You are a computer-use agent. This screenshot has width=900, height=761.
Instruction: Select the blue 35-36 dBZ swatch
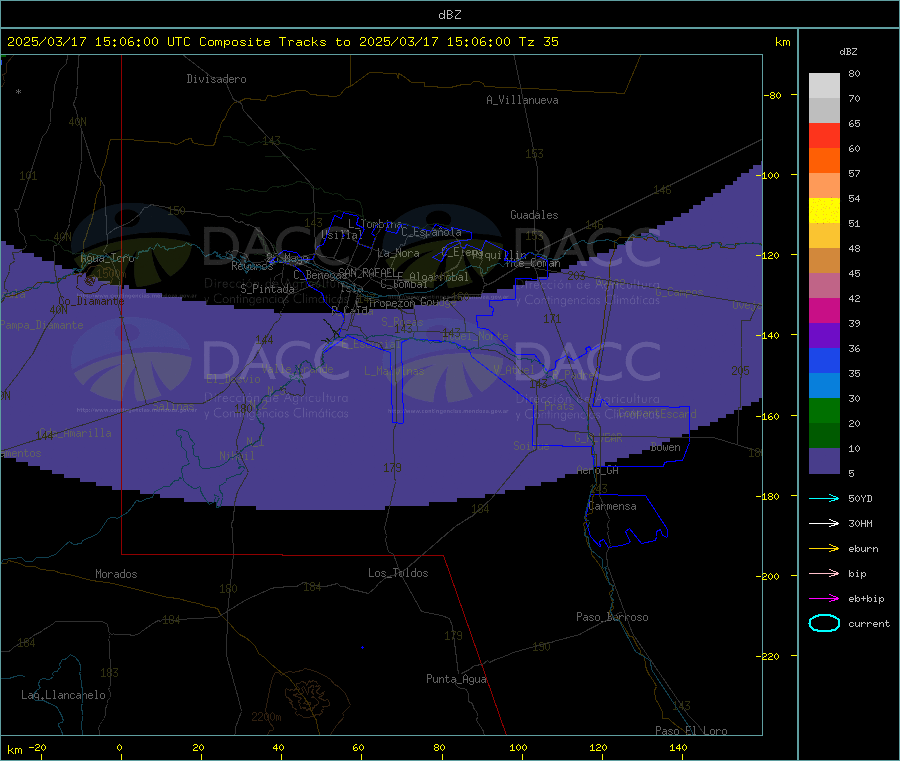(824, 360)
